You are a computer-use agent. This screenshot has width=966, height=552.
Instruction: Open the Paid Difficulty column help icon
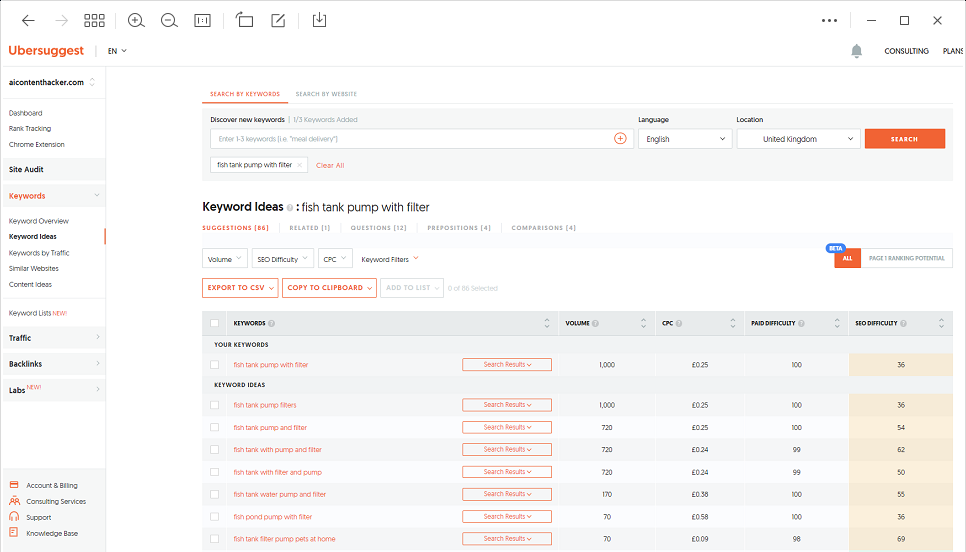coord(802,323)
